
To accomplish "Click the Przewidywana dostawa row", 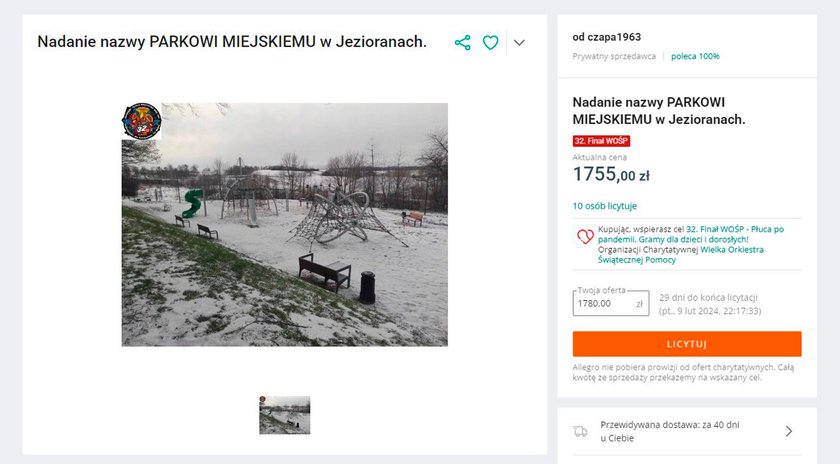I will point(687,431).
